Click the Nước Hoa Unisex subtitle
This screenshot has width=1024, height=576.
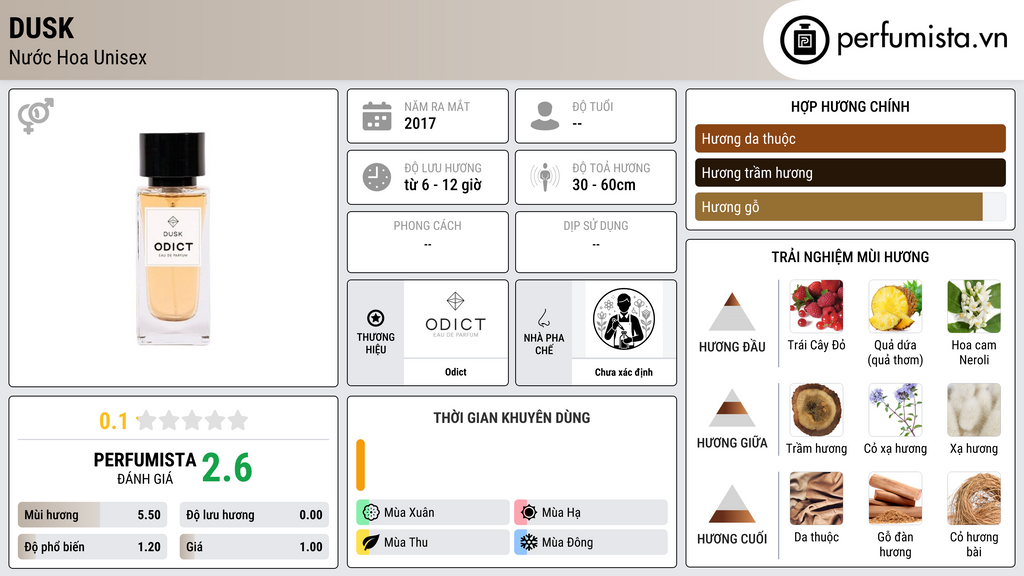[78, 58]
